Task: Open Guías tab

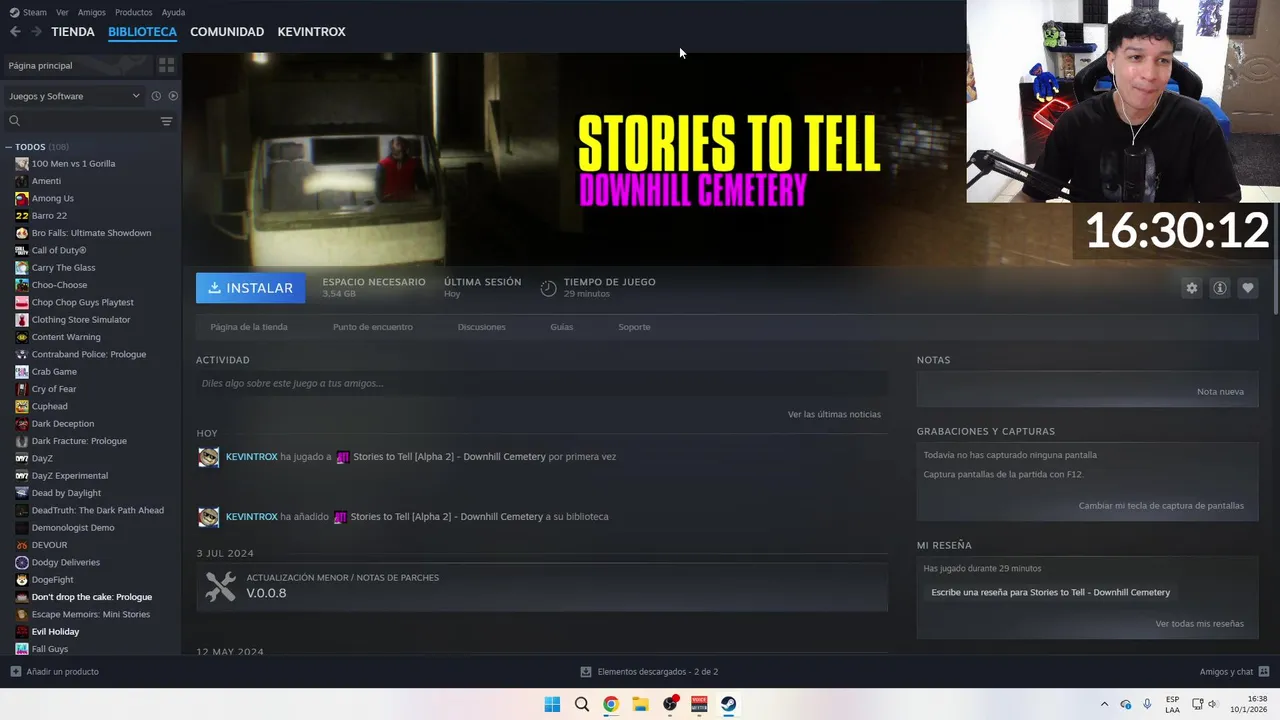Action: point(561,327)
